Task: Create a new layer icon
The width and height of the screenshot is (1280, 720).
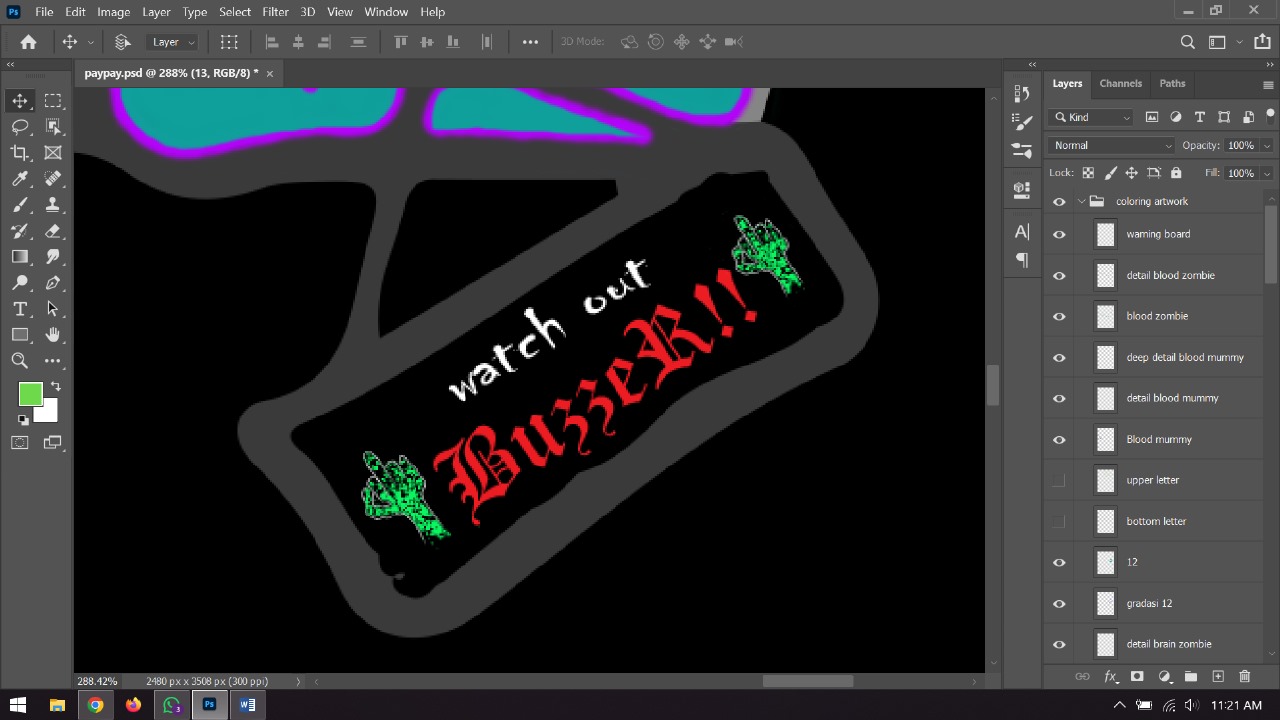Action: 1218,677
